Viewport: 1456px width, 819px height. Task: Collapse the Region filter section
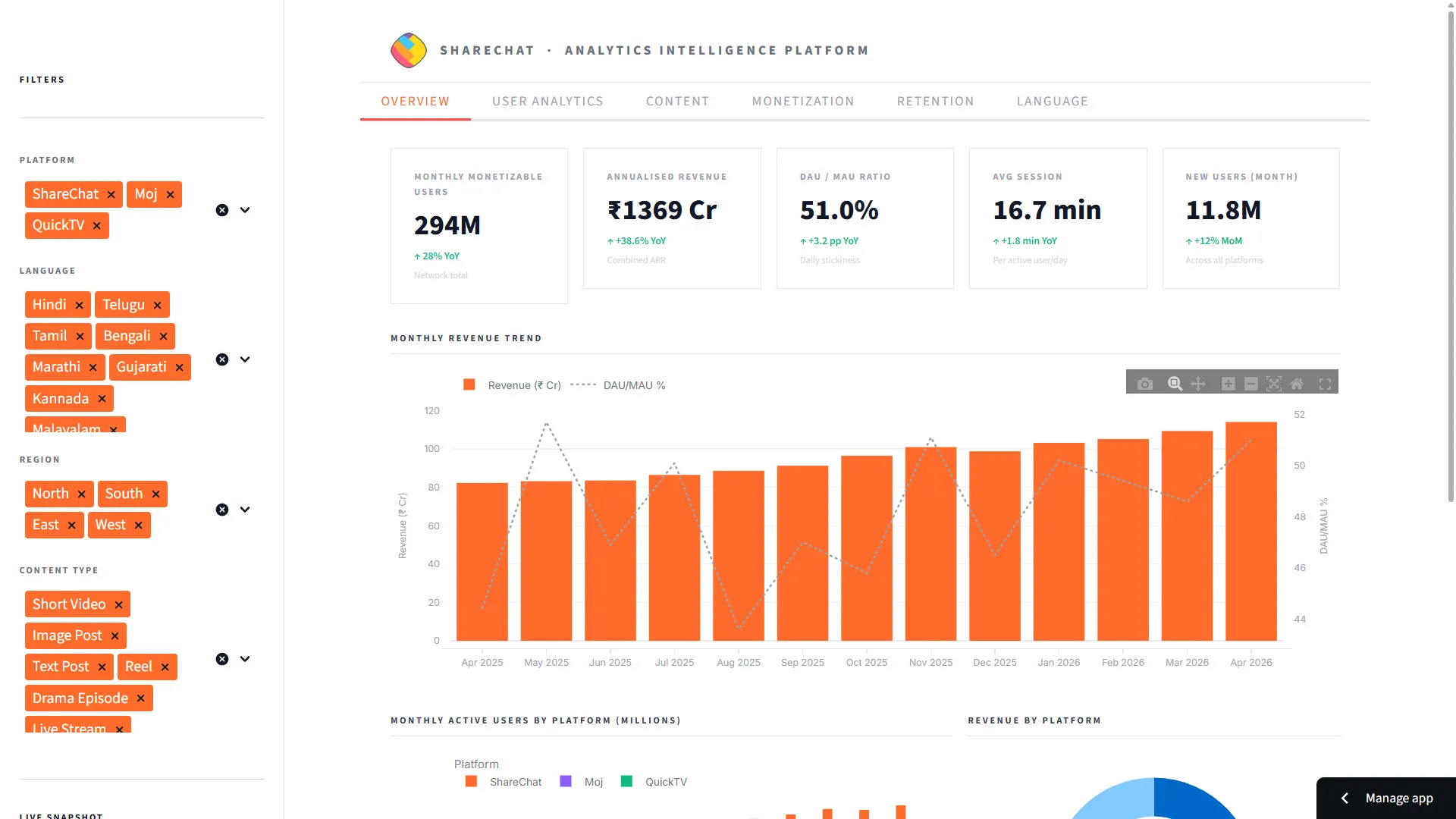(244, 509)
